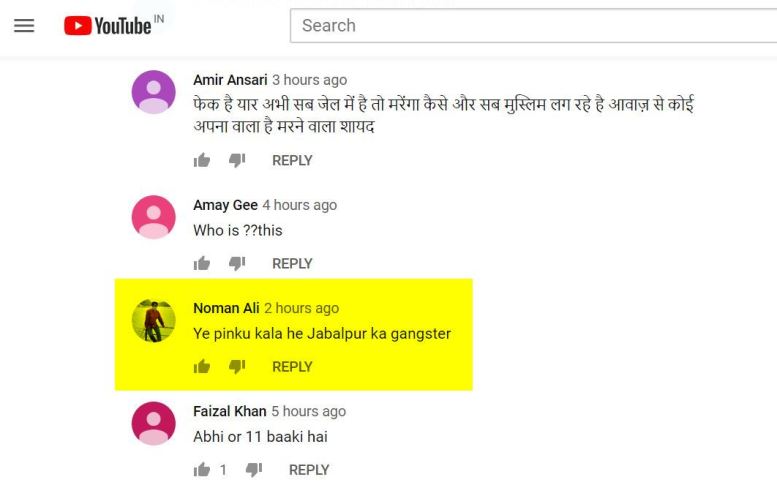Reply to Faizal Khan's comment
The width and height of the screenshot is (777, 496).
point(309,470)
